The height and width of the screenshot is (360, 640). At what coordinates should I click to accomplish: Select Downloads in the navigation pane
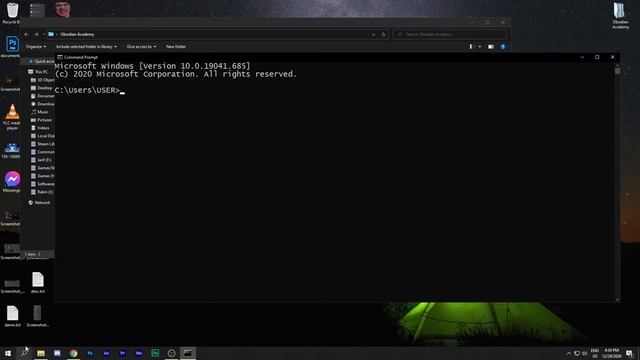[x=42, y=104]
